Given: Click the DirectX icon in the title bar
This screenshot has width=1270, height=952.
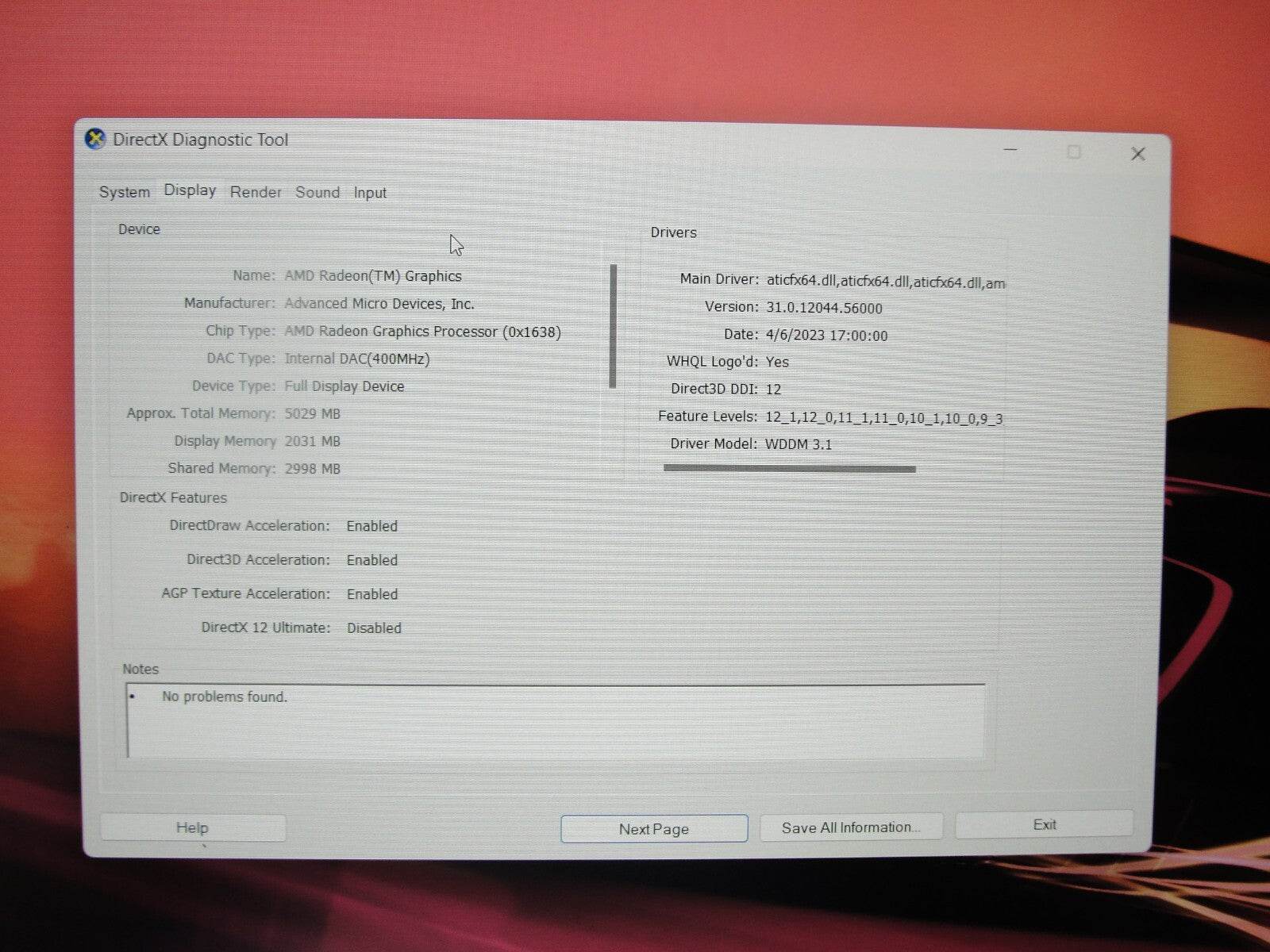Looking at the screenshot, I should (95, 140).
